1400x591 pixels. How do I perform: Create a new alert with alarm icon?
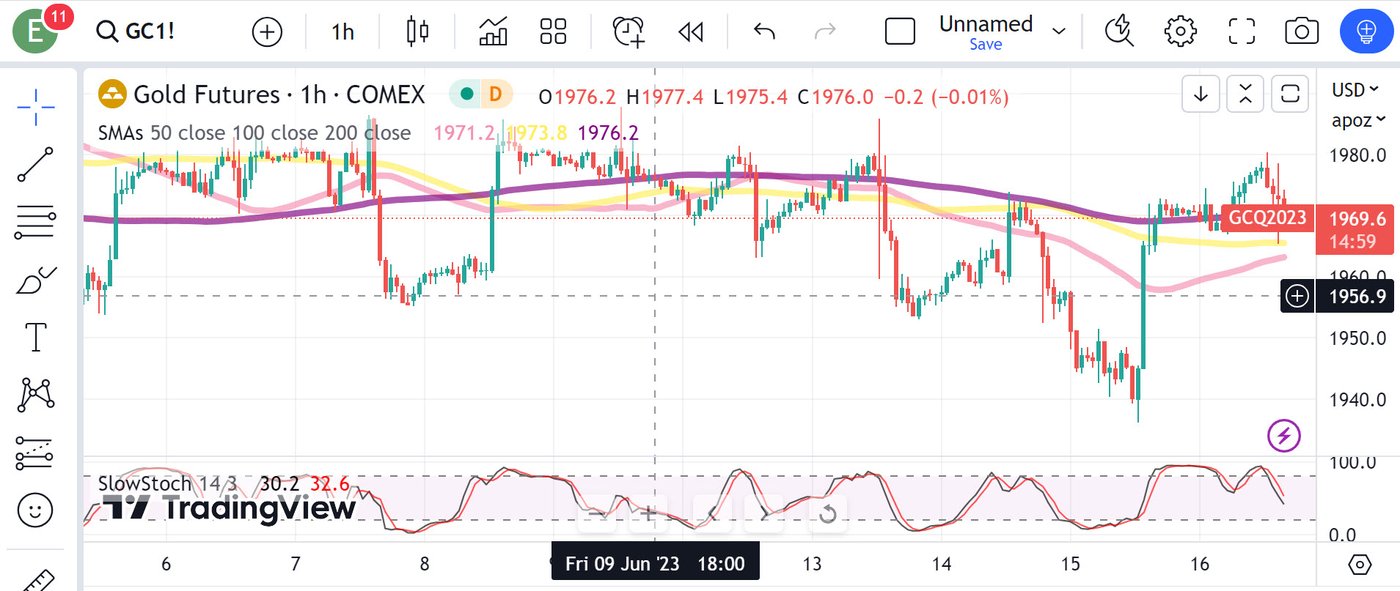629,32
